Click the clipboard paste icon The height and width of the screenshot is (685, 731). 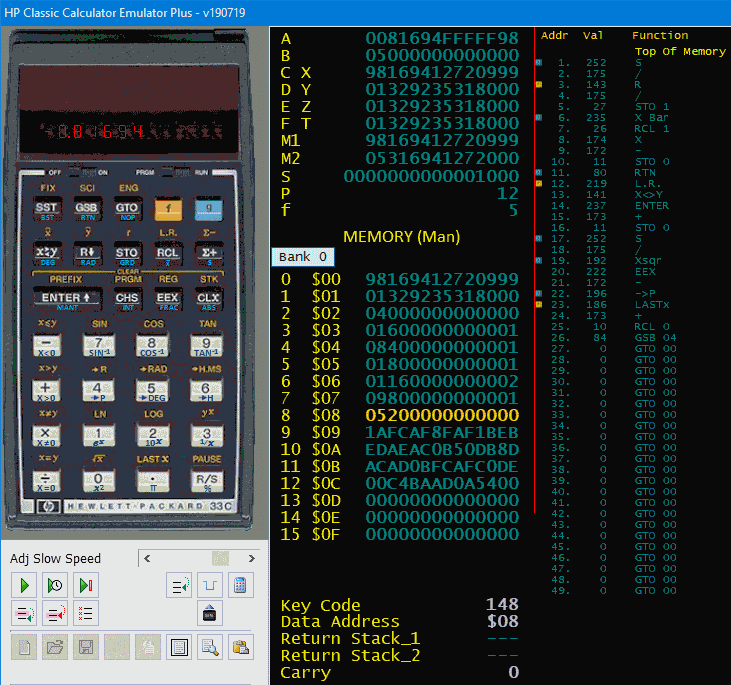click(x=241, y=647)
